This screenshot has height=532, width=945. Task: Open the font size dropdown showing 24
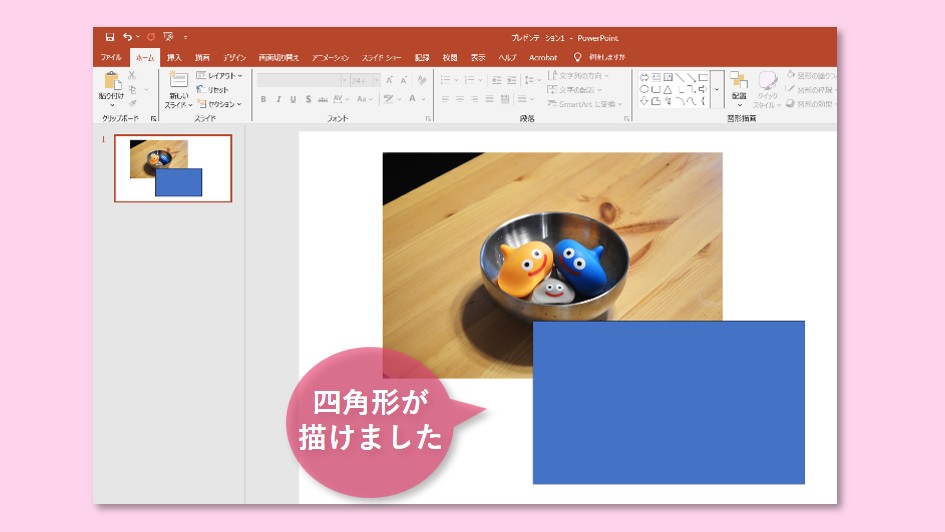365,80
